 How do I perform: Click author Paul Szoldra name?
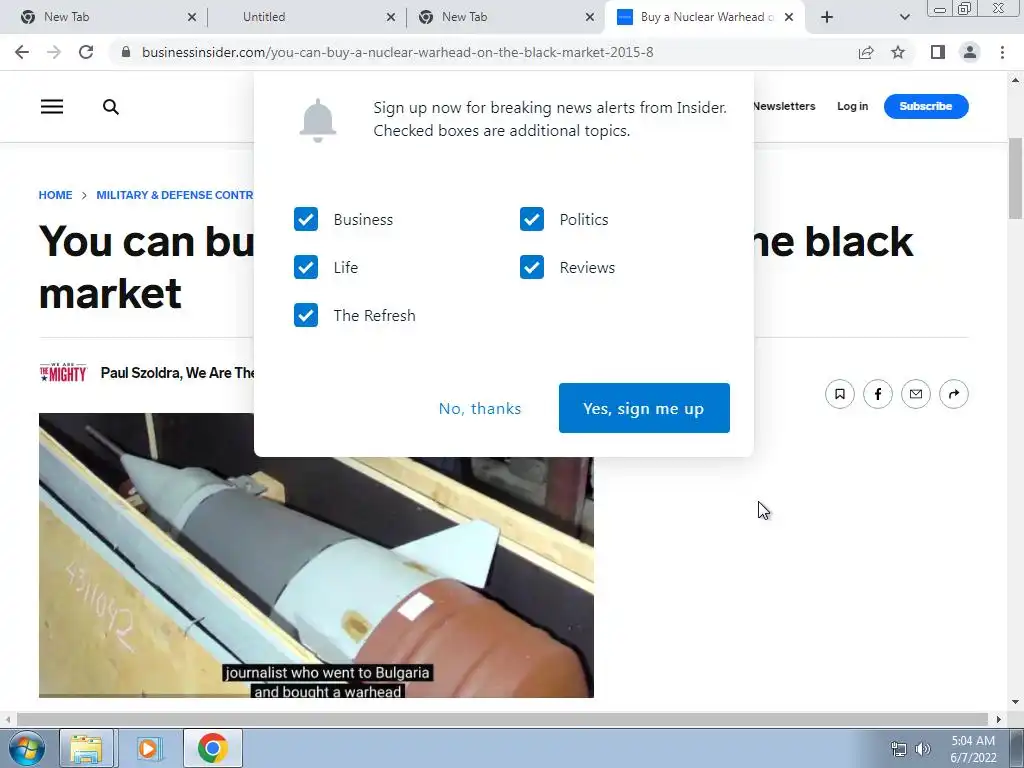point(140,373)
